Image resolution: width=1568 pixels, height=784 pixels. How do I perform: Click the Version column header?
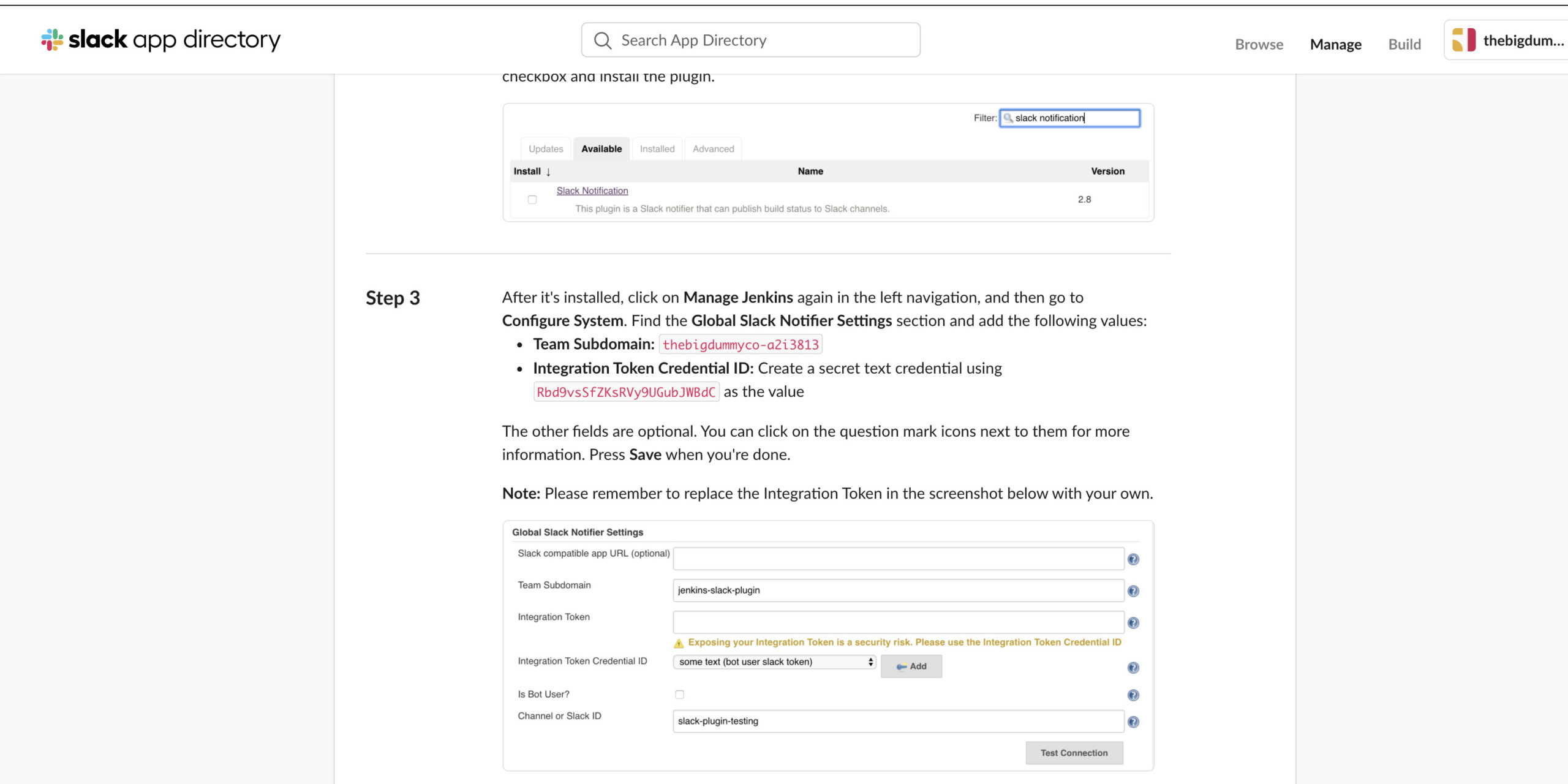point(1107,171)
